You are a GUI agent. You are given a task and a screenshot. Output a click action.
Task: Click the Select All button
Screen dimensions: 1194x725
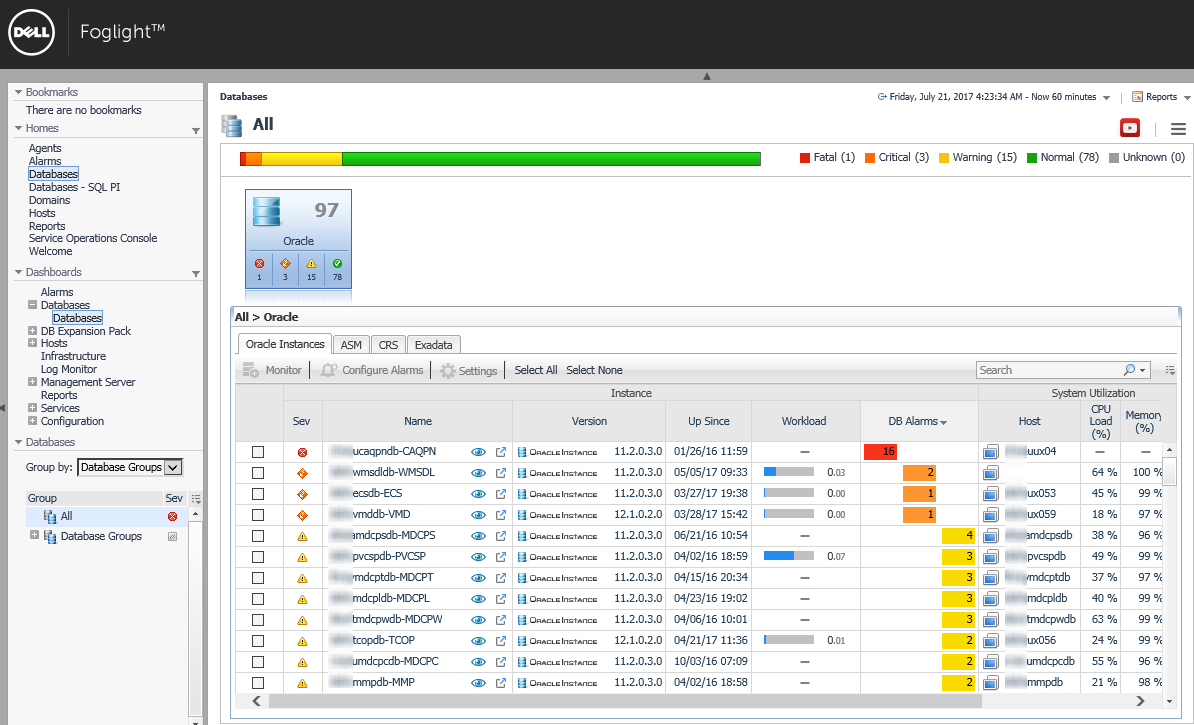pyautogui.click(x=535, y=370)
